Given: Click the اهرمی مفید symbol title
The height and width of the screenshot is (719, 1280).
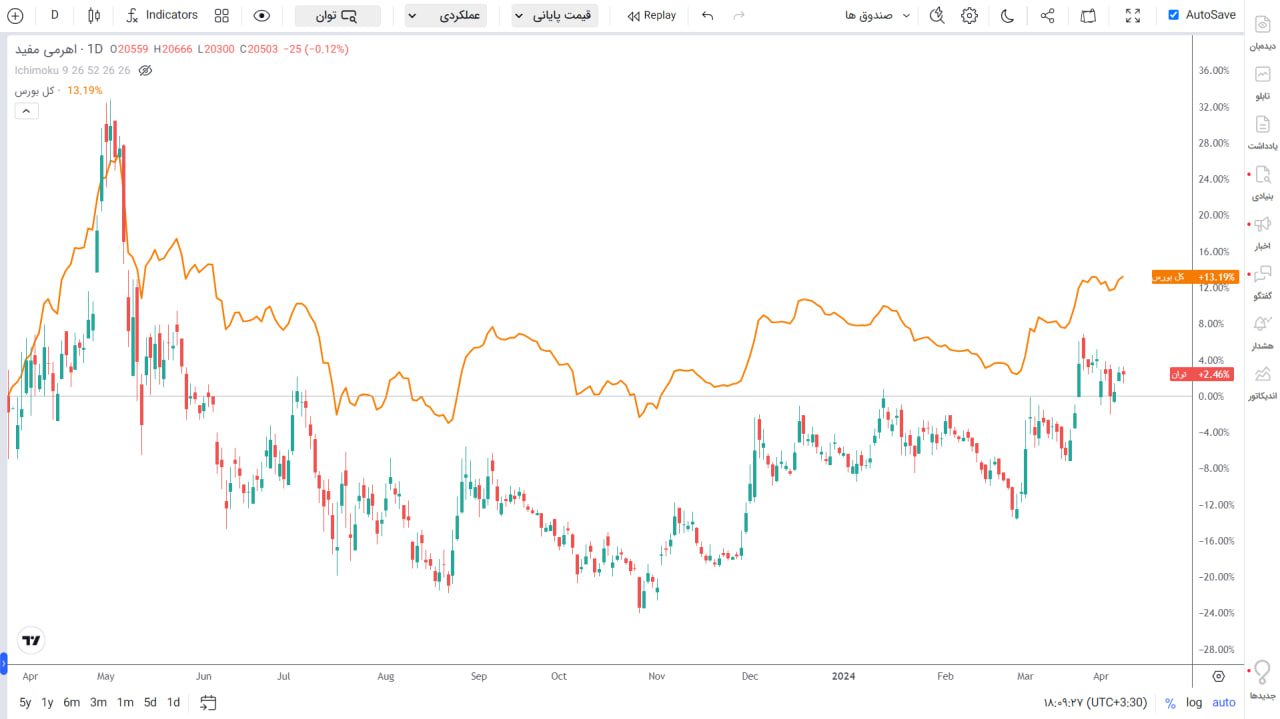Looking at the screenshot, I should [x=48, y=49].
